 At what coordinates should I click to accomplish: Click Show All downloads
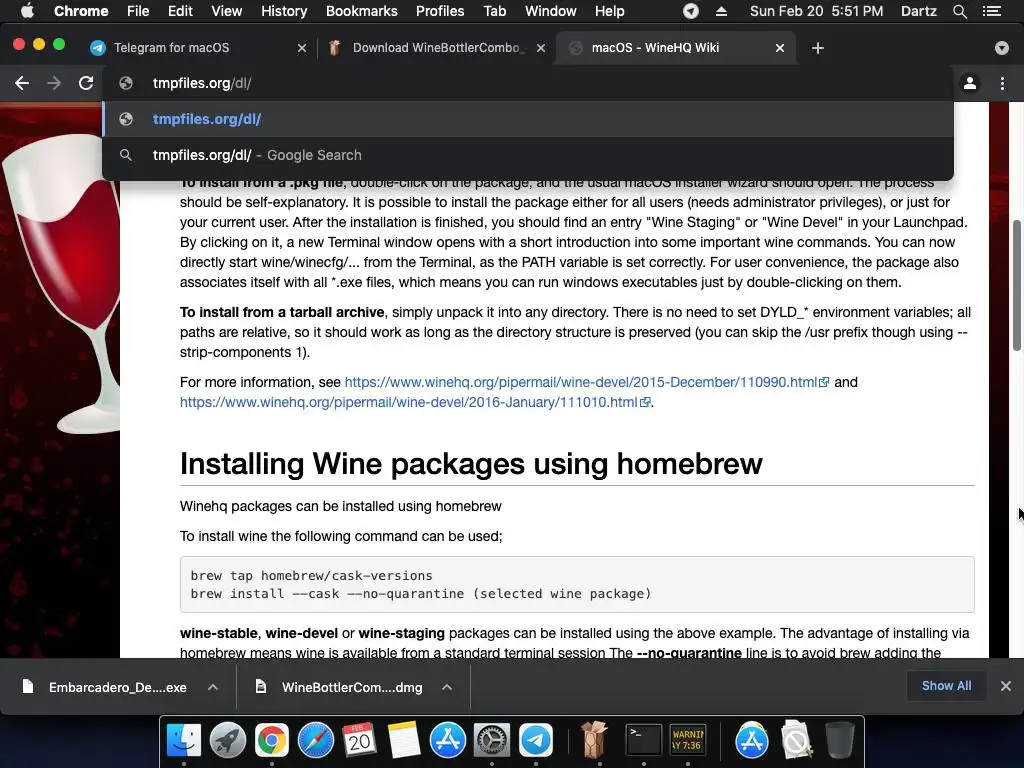point(946,686)
